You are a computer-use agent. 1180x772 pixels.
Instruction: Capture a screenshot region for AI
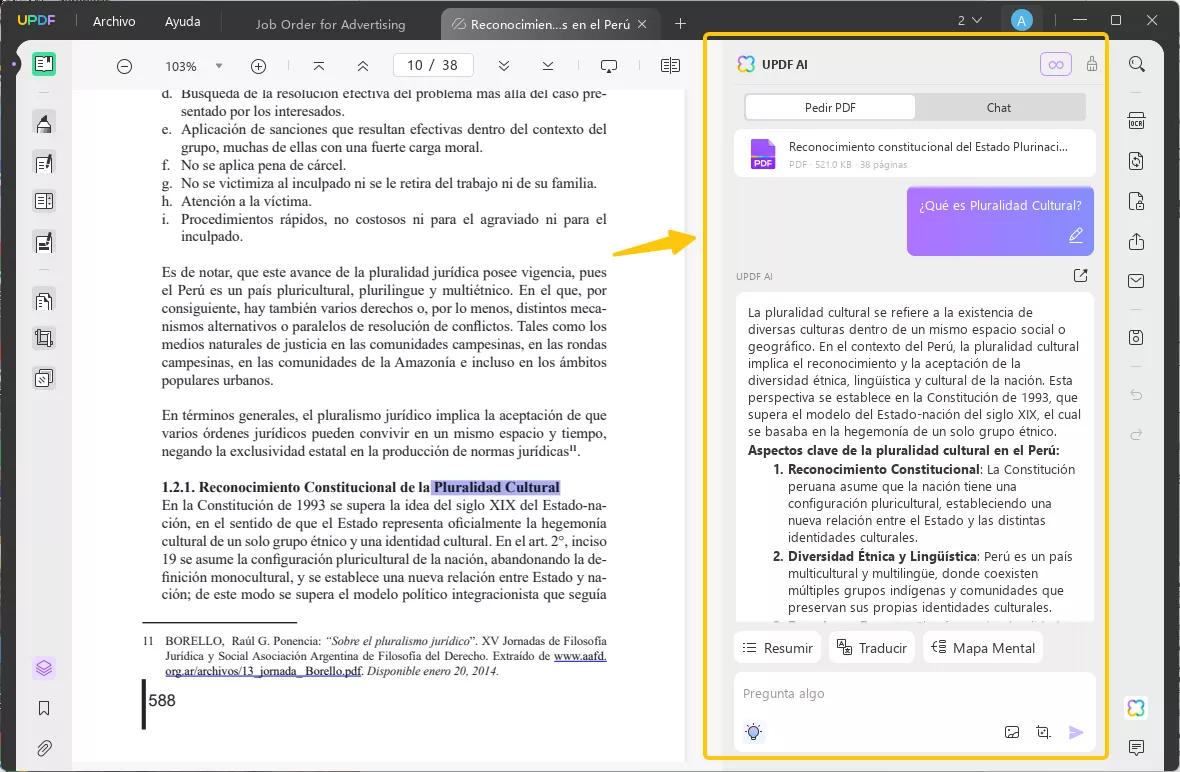[1043, 732]
